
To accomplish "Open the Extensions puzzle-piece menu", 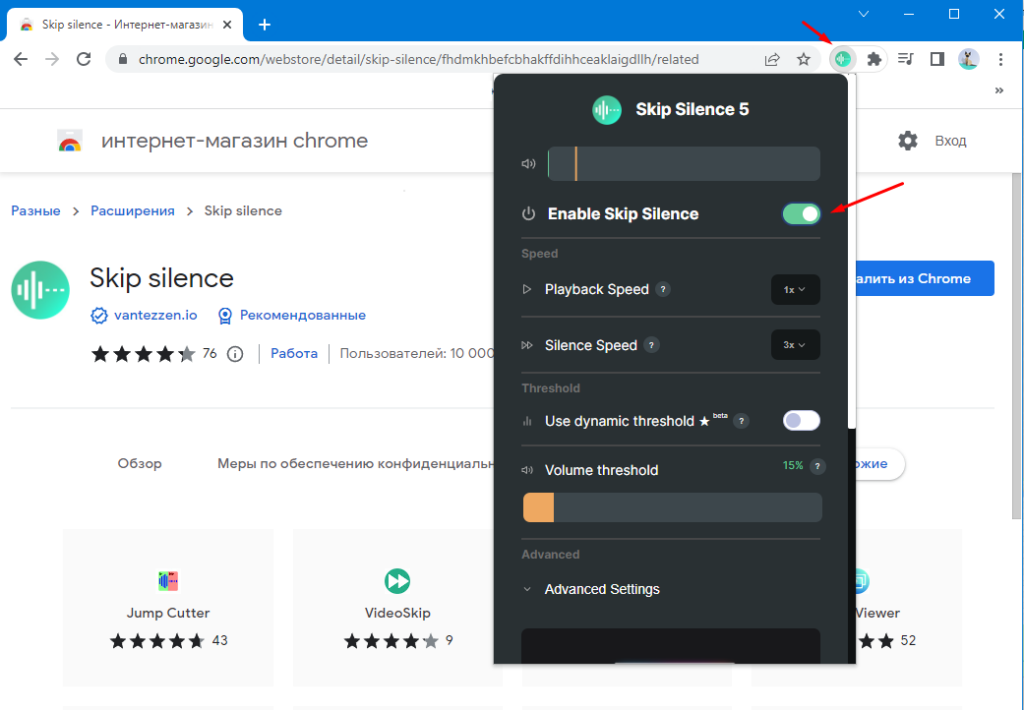I will point(874,59).
